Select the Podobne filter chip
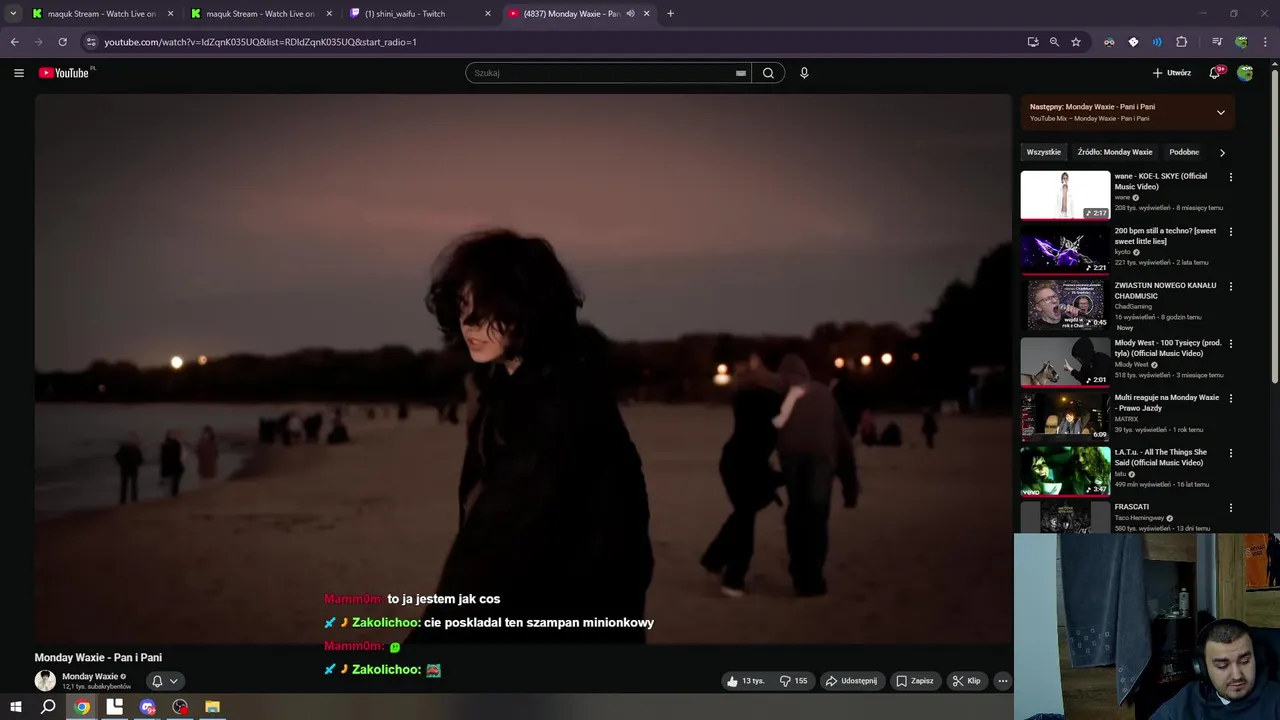Screen dimensions: 1280x720 [x=1184, y=152]
